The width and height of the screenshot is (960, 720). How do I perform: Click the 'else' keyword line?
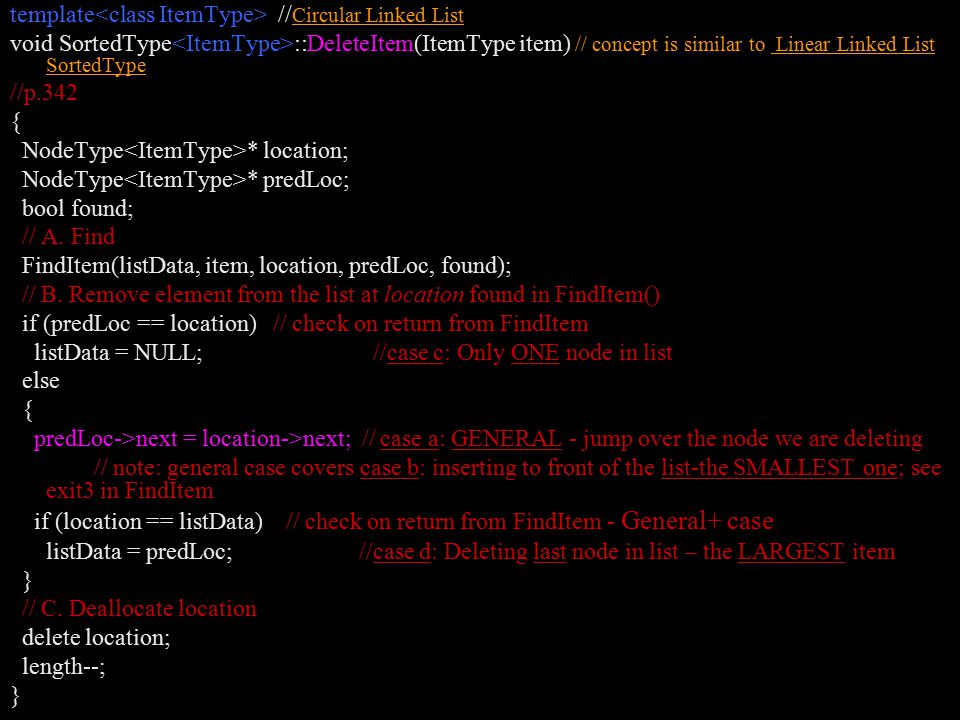(x=41, y=381)
